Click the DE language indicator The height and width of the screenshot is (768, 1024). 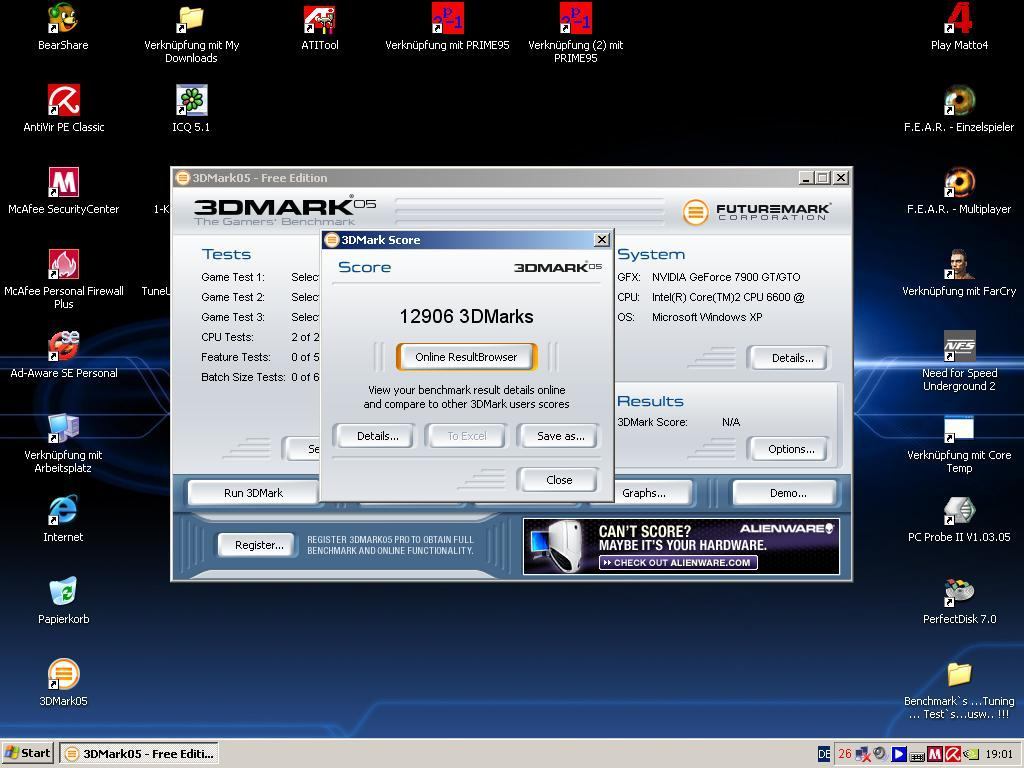(x=824, y=754)
